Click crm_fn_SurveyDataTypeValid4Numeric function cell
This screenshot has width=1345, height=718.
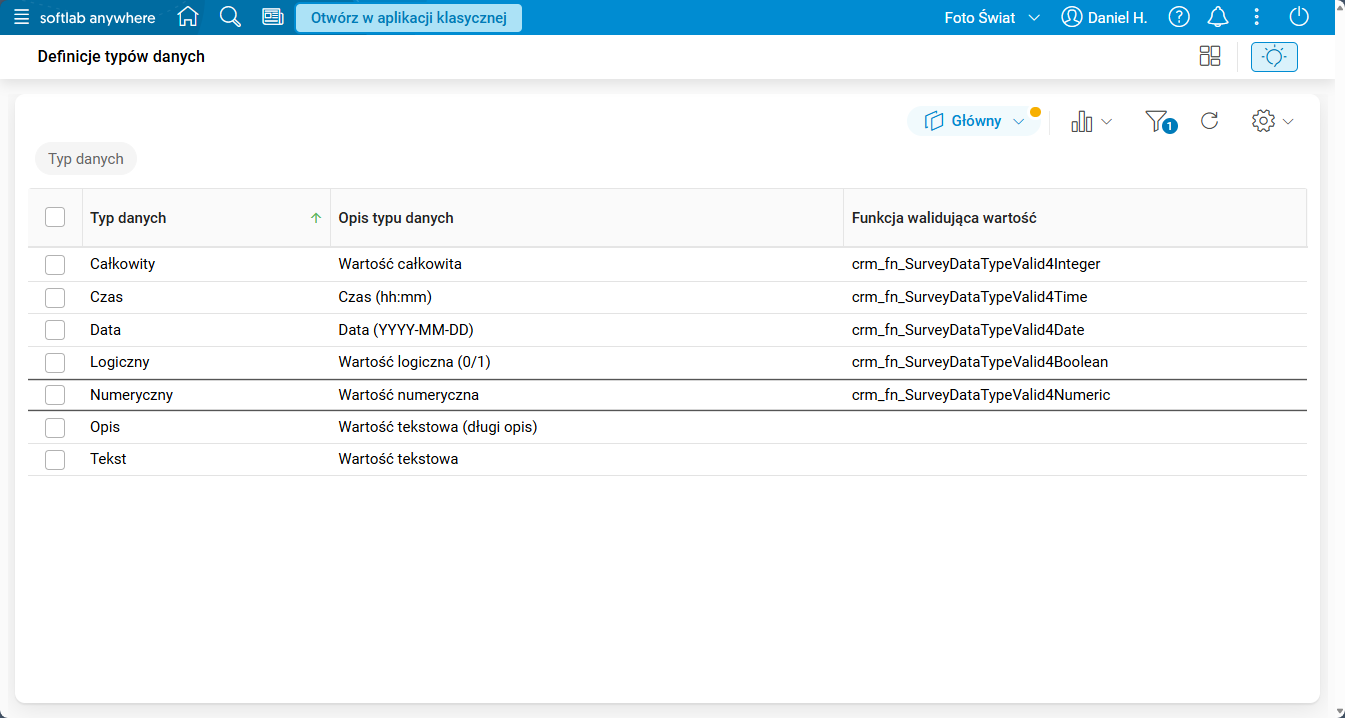coord(1075,395)
